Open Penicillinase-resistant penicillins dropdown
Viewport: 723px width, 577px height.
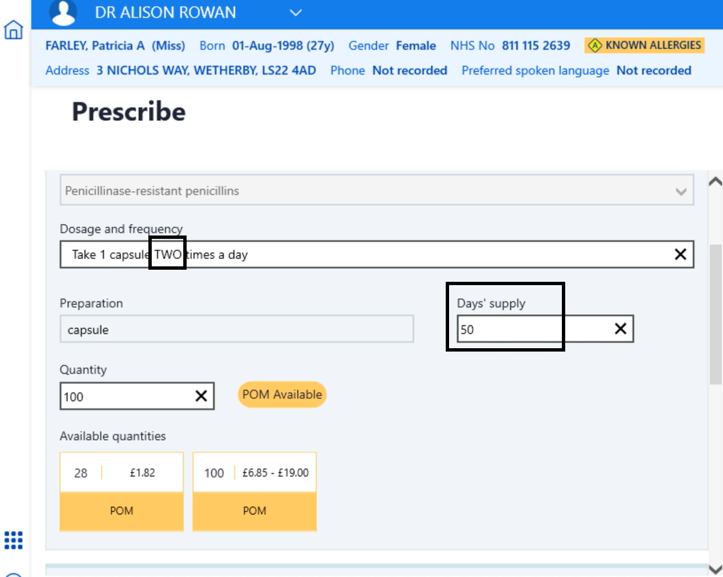377,190
